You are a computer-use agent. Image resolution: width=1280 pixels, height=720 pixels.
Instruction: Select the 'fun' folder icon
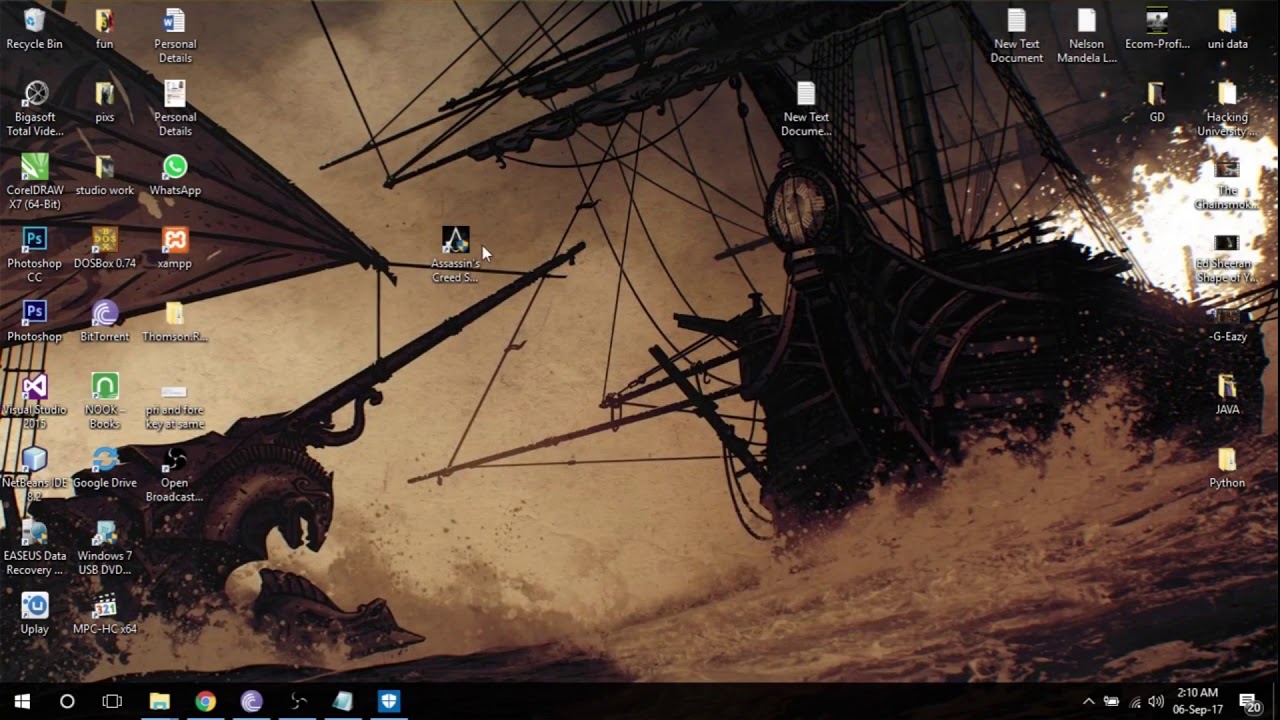click(104, 29)
